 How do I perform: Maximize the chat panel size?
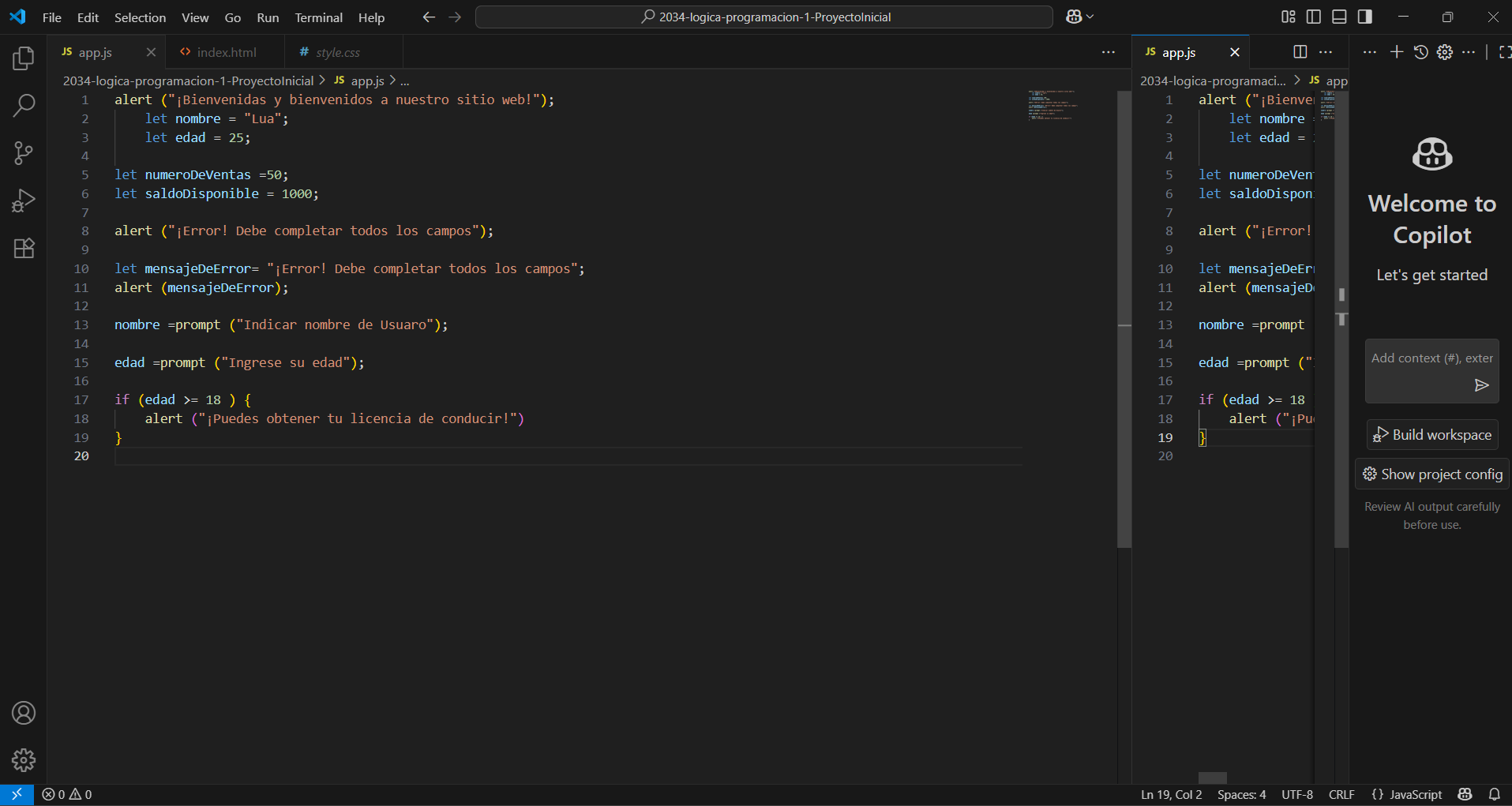(1504, 52)
